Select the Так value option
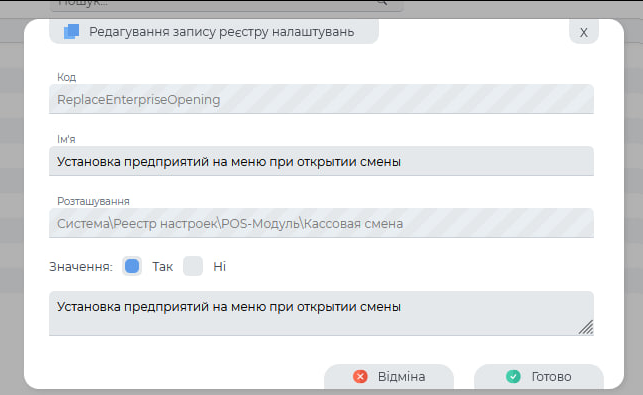 point(132,266)
